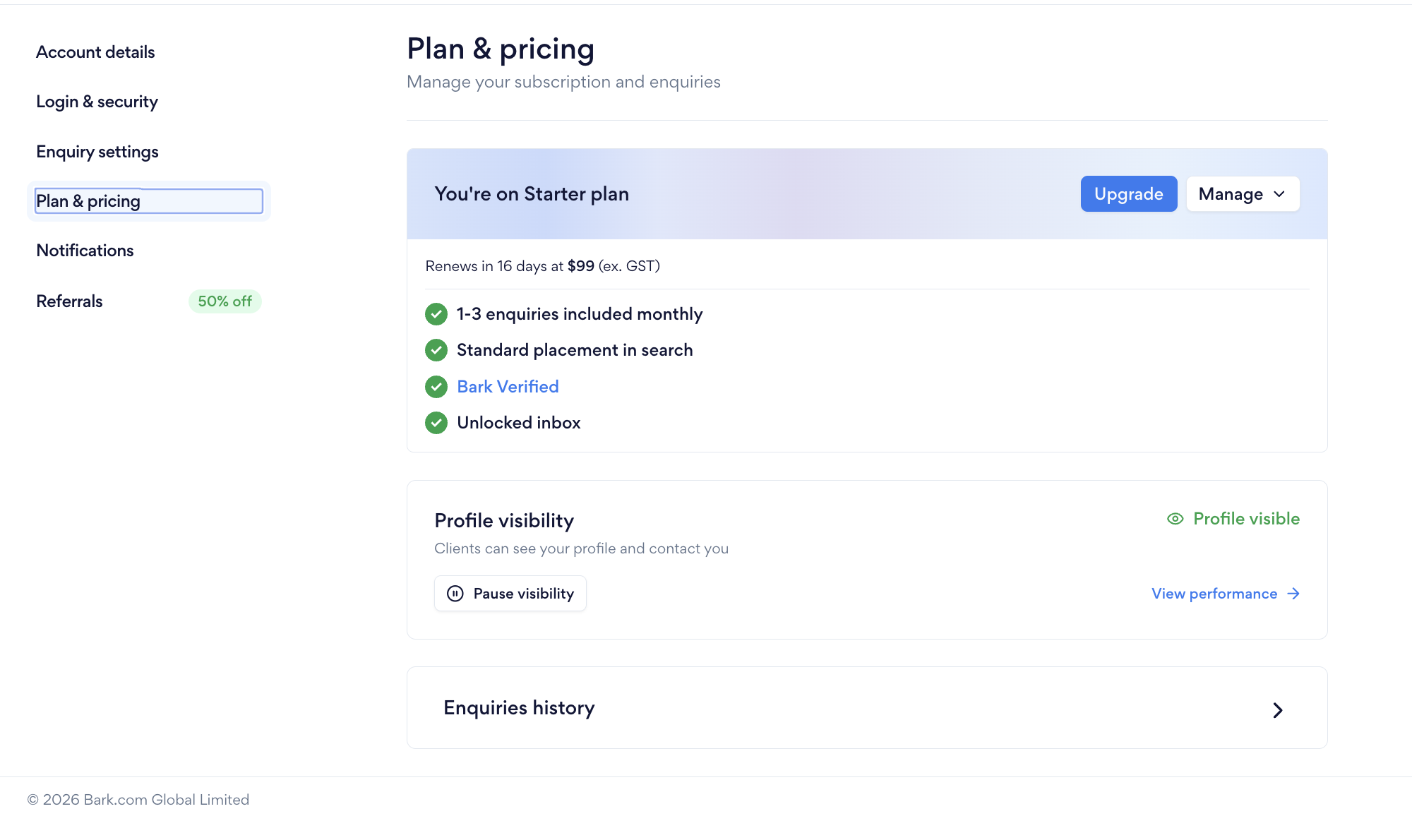
Task: Click the pause icon in Pause visibility button
Action: point(455,594)
